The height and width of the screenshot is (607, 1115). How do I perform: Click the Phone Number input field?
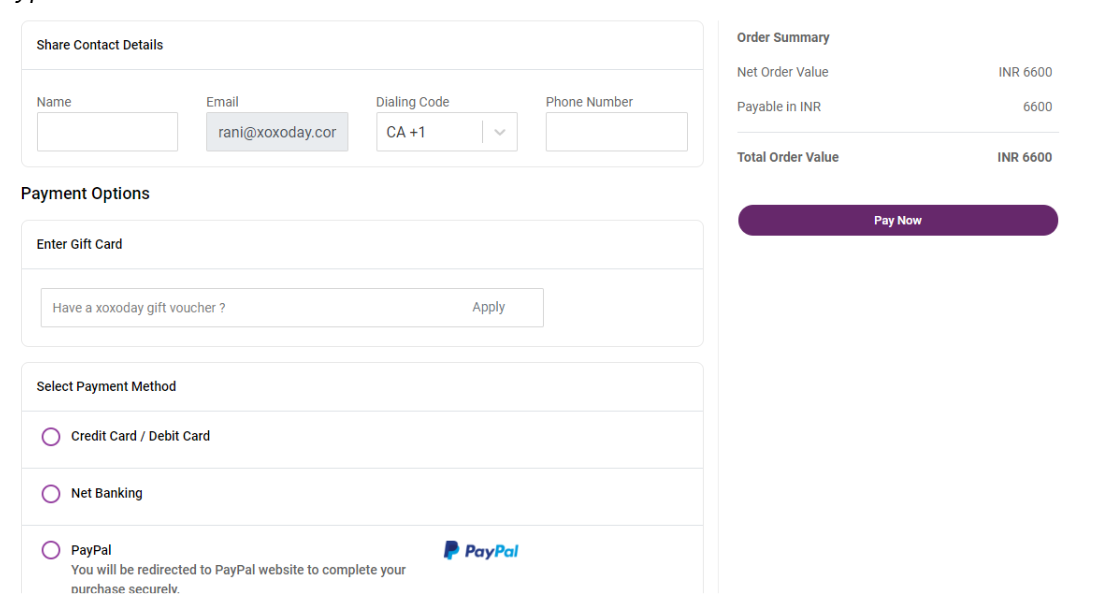(617, 131)
